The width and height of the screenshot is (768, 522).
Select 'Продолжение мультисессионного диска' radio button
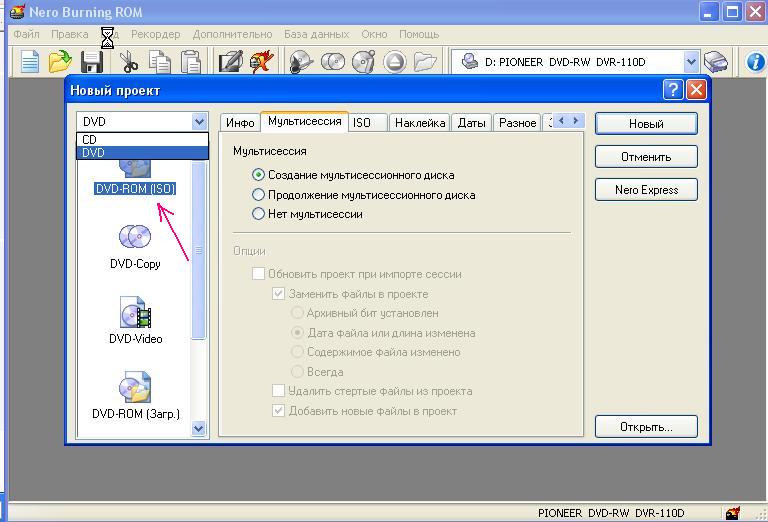[259, 195]
